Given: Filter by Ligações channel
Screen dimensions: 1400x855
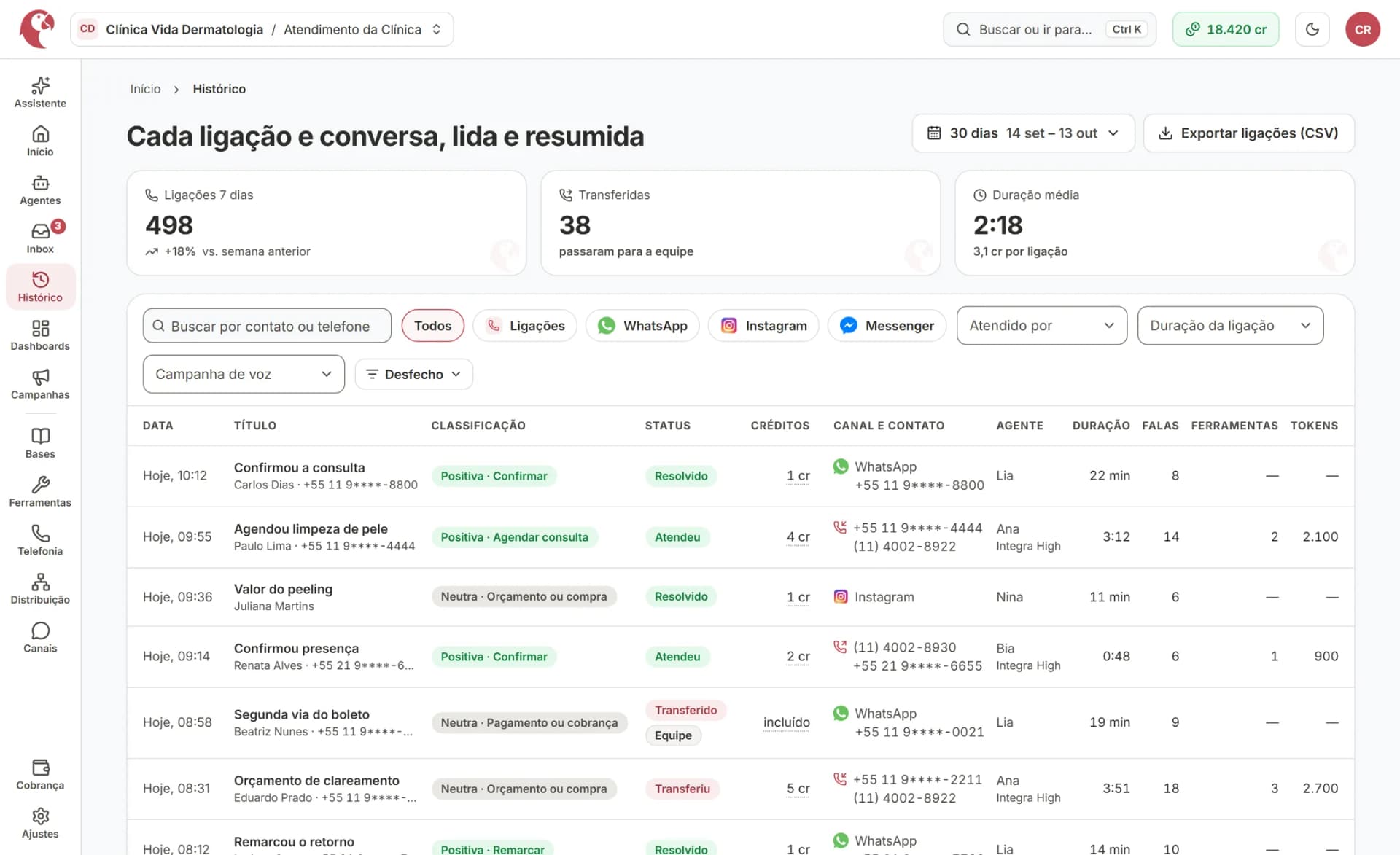Looking at the screenshot, I should tap(525, 326).
